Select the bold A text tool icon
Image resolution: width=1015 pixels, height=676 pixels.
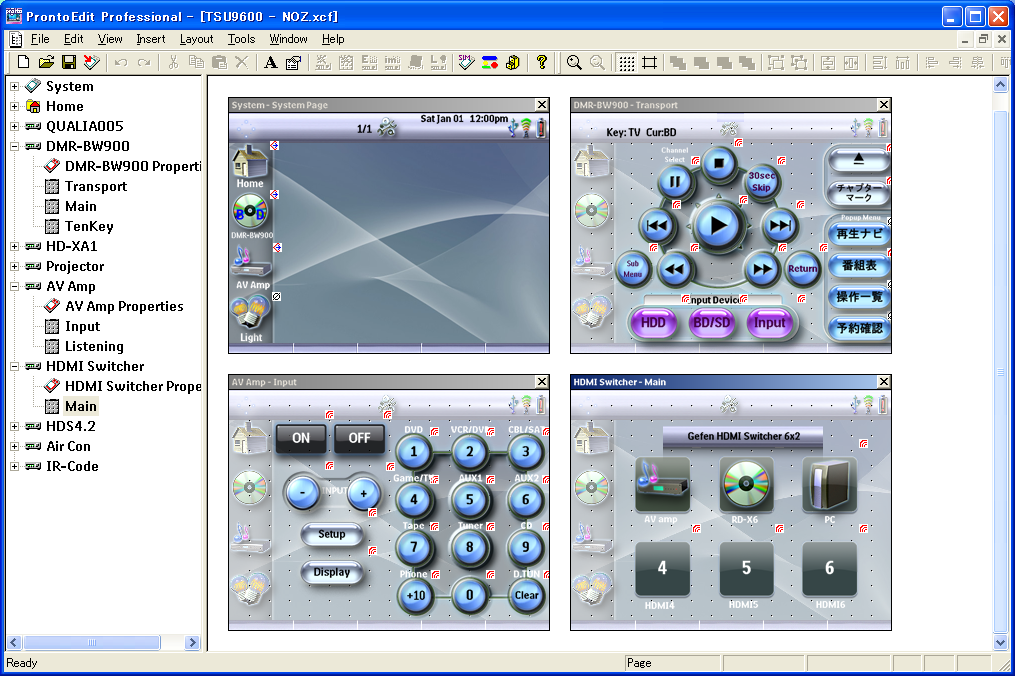tap(270, 63)
